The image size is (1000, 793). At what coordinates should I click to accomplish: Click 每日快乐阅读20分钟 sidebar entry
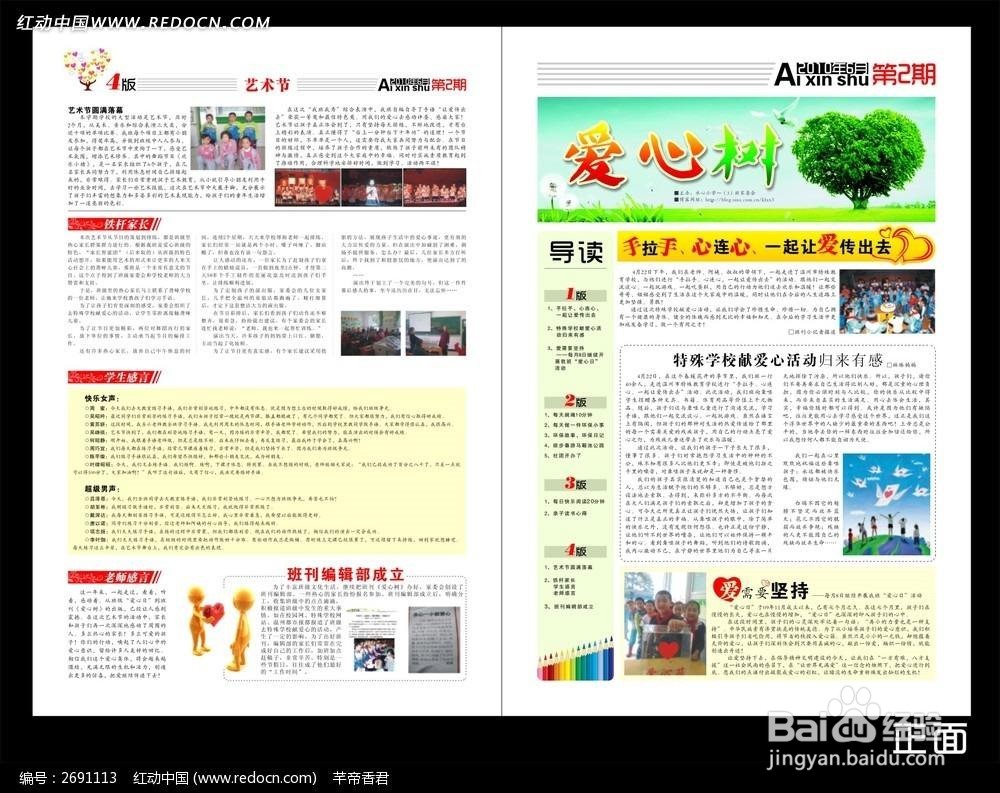tap(575, 501)
